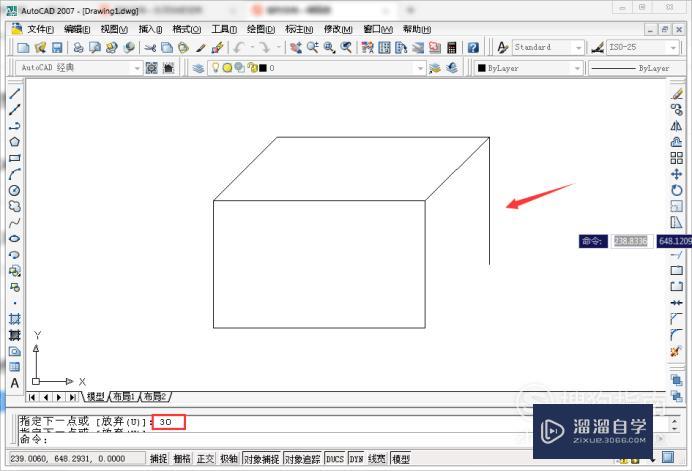Image resolution: width=692 pixels, height=471 pixels.
Task: Select the Hatch tool
Action: 15,319
